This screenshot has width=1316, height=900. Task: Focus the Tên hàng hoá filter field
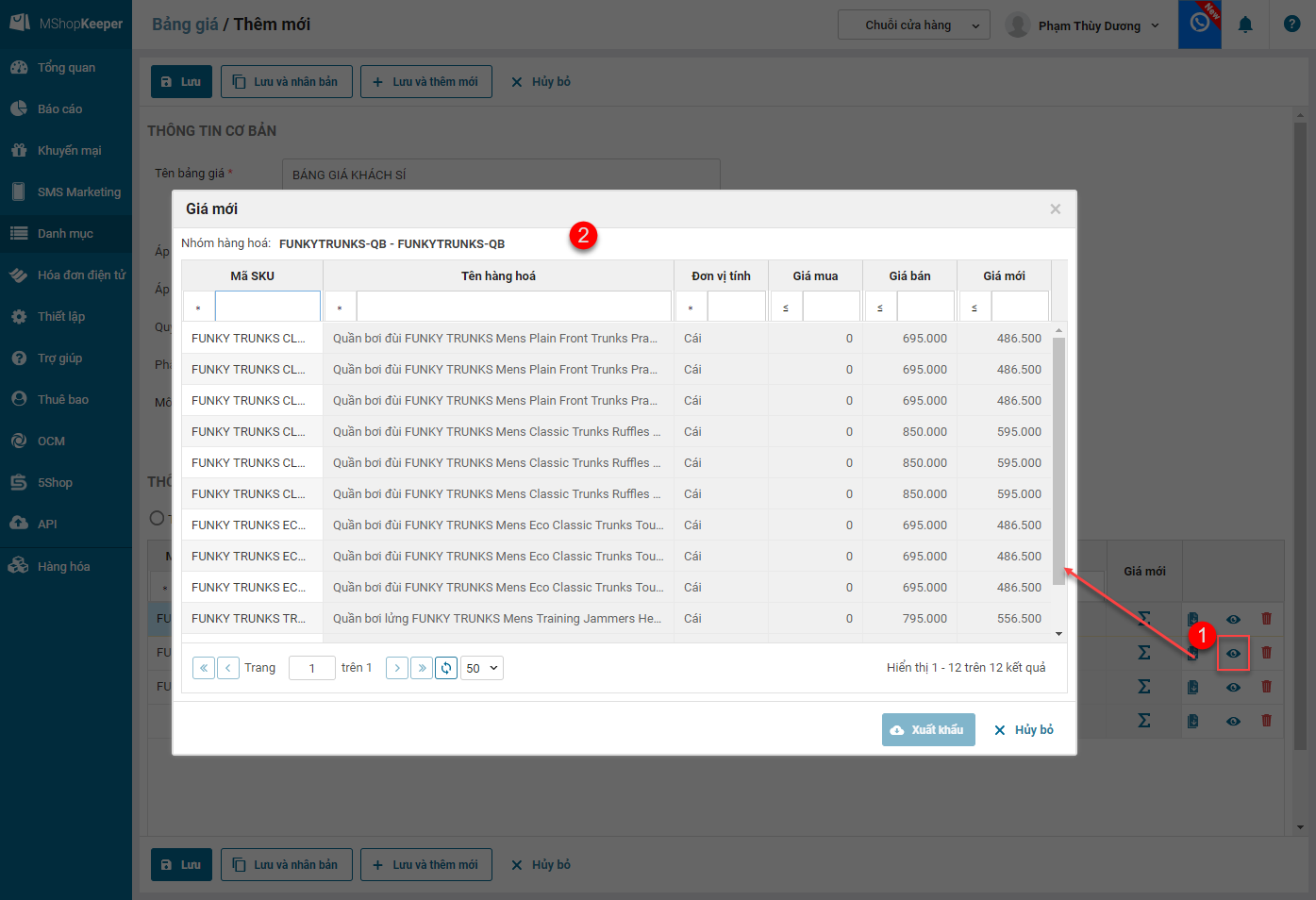(x=514, y=307)
